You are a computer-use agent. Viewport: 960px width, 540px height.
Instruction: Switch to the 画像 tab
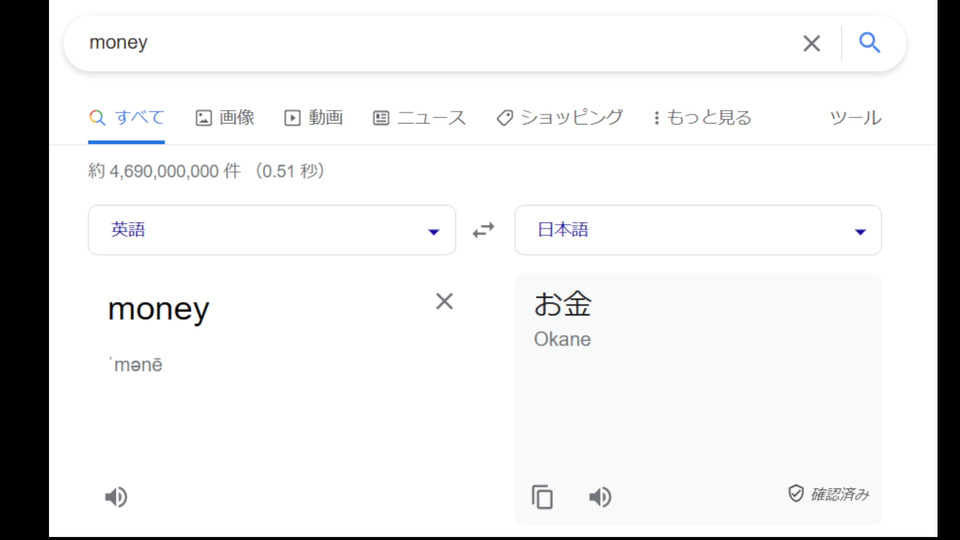225,118
